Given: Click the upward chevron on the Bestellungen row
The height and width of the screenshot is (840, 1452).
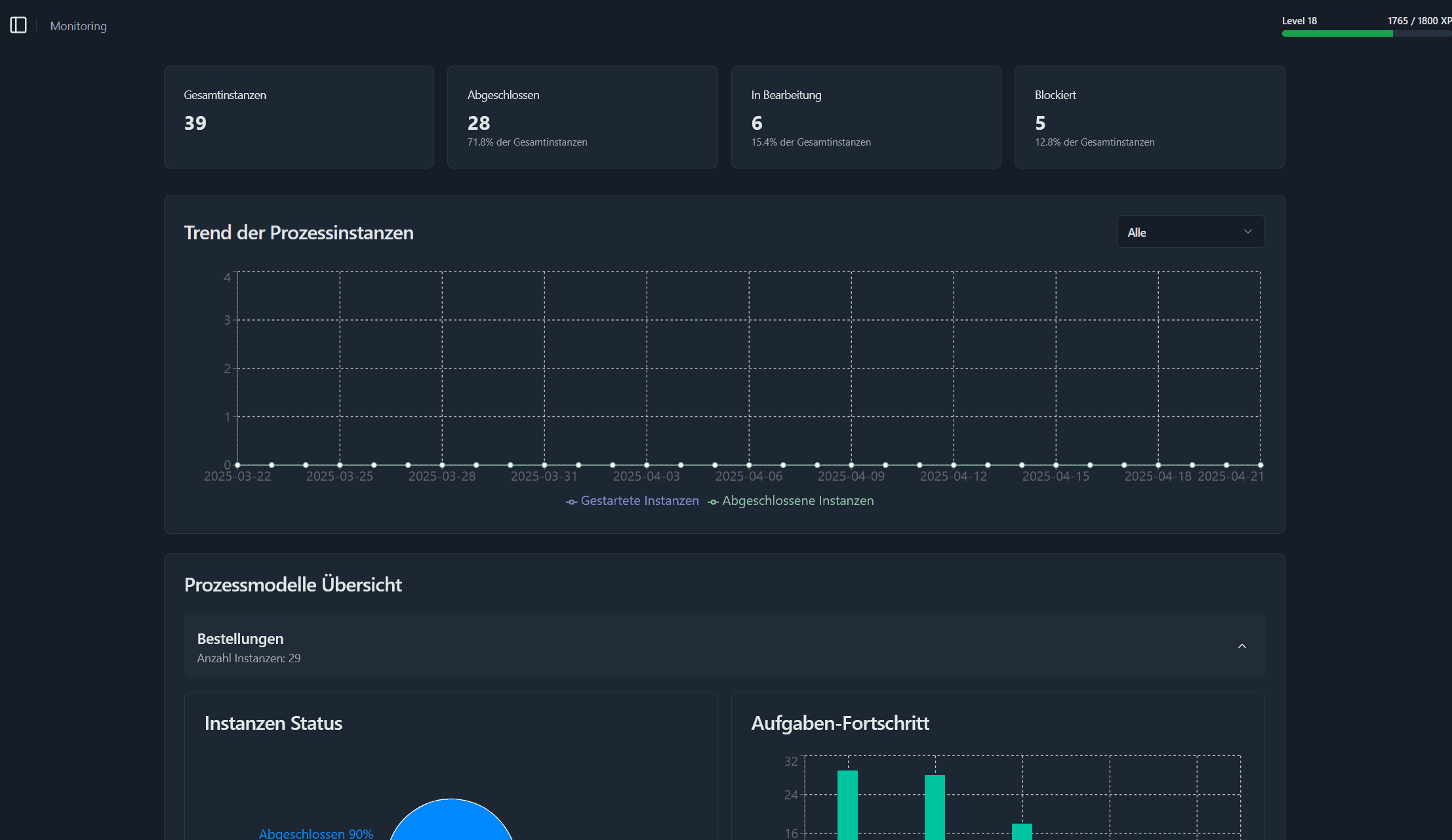Looking at the screenshot, I should click(x=1242, y=646).
